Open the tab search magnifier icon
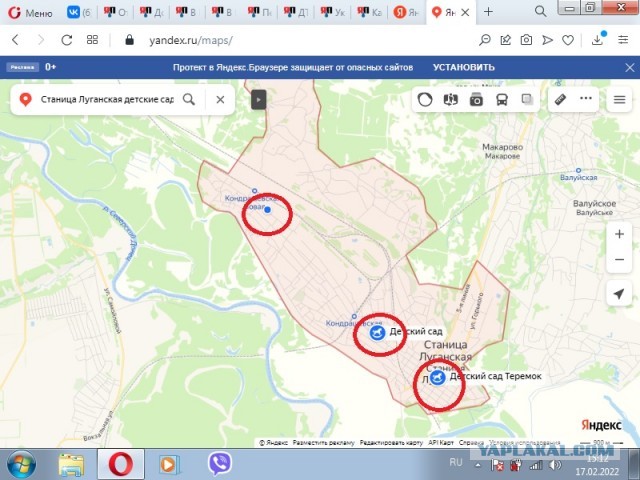Image resolution: width=640 pixels, height=480 pixels. [x=540, y=11]
